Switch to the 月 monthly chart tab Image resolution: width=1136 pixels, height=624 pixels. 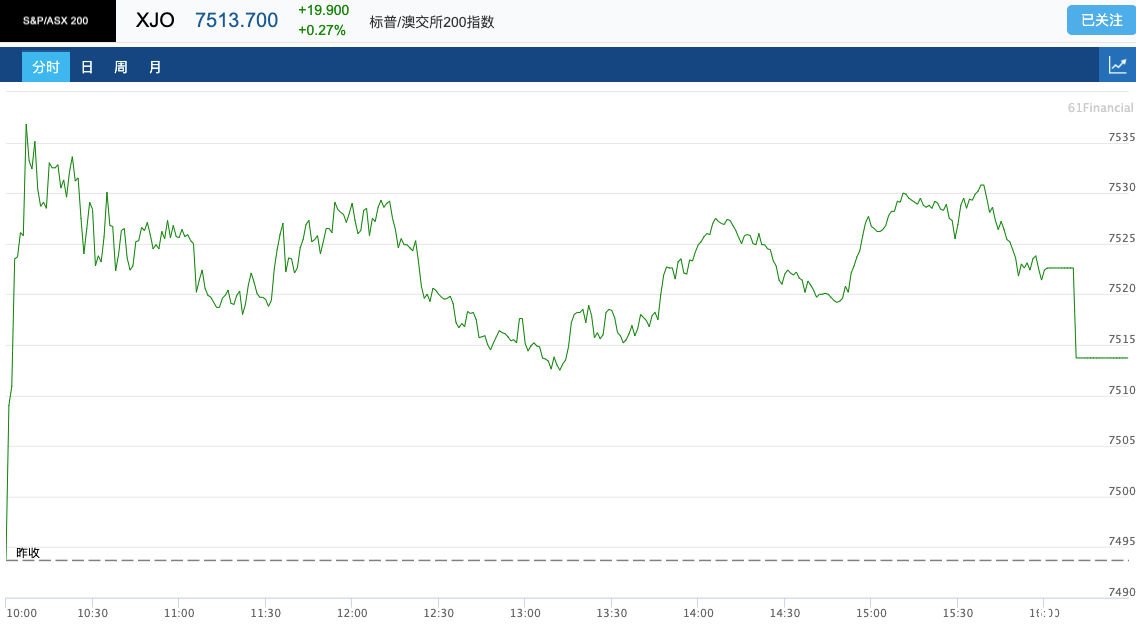pyautogui.click(x=155, y=67)
